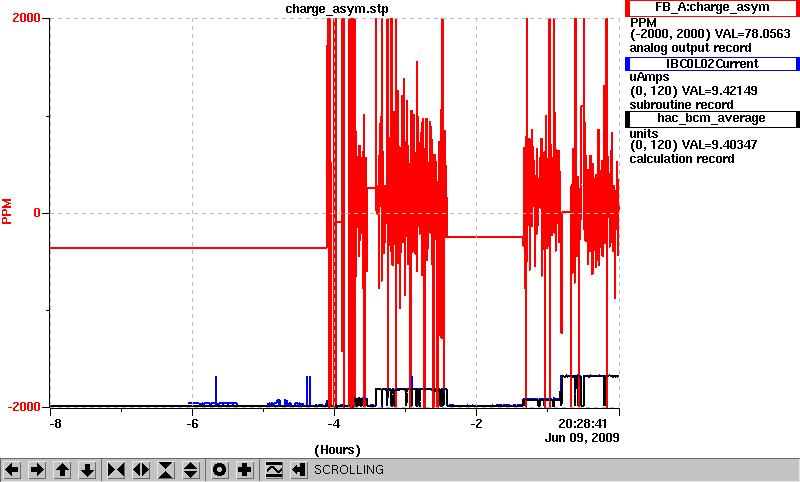This screenshot has width=800, height=482.
Task: Click the PPM vertical axis label
Action: tap(7, 211)
